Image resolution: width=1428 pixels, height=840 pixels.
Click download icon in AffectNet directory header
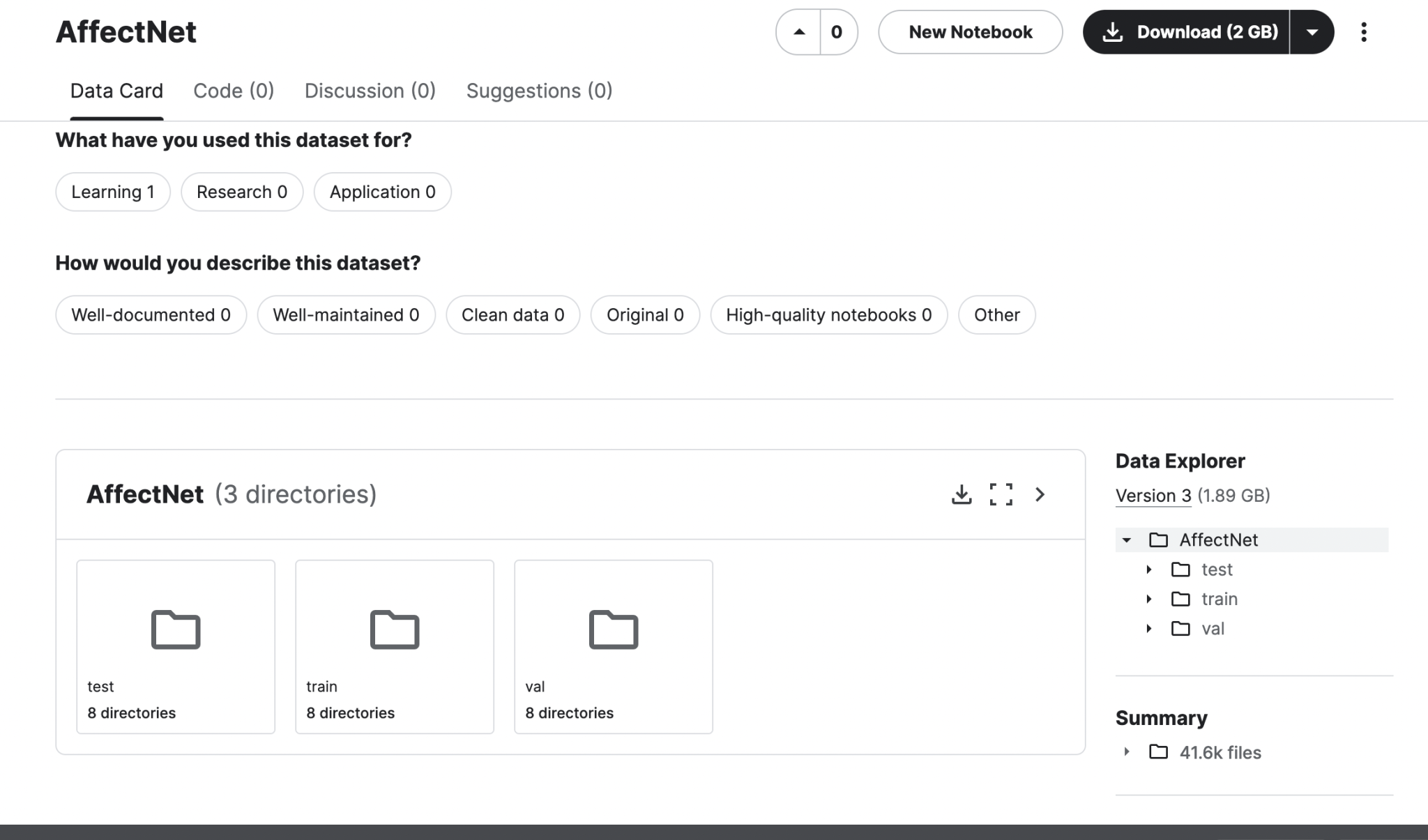tap(962, 494)
